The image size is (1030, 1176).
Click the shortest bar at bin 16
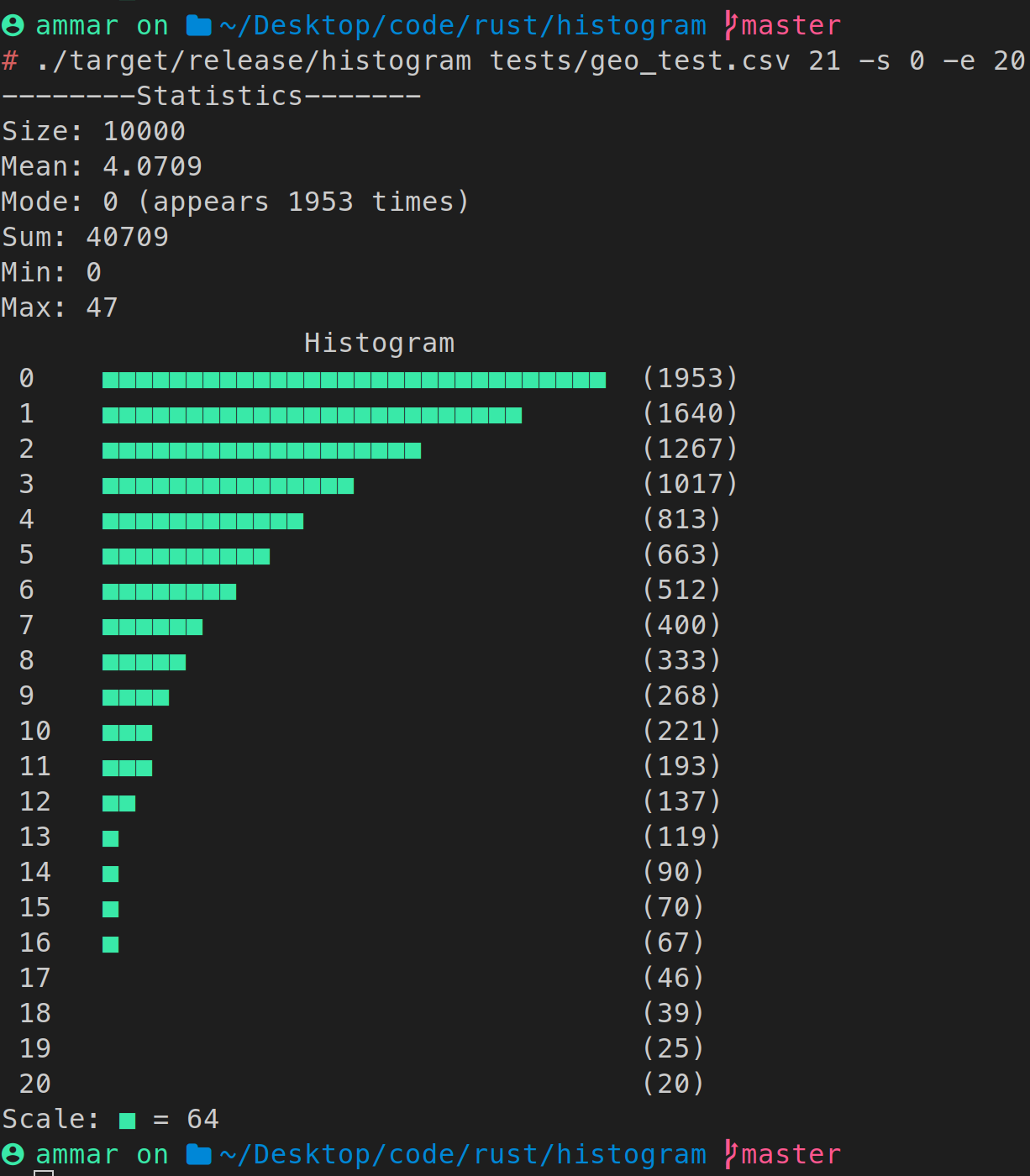click(x=110, y=944)
